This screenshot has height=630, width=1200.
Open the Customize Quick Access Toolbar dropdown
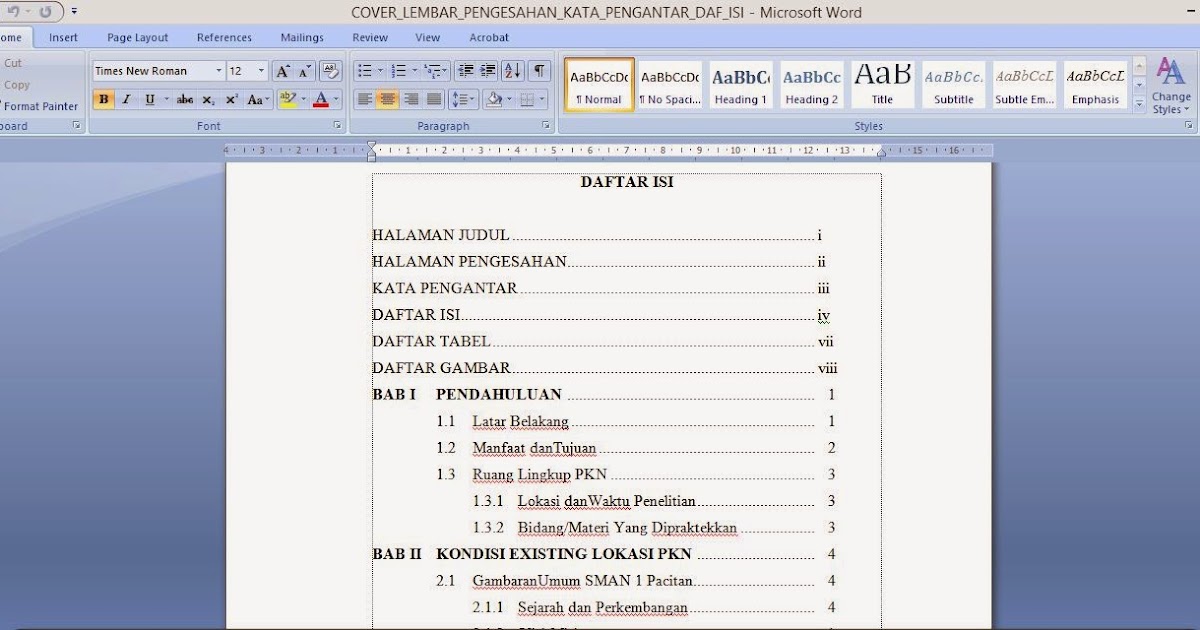click(74, 13)
